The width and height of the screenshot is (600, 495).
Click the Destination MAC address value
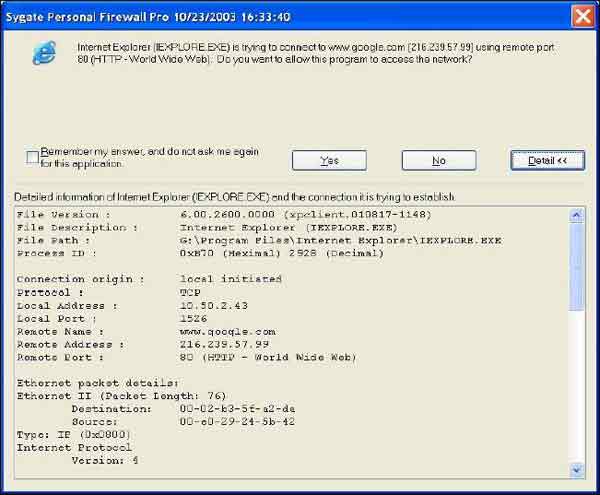pyautogui.click(x=237, y=409)
